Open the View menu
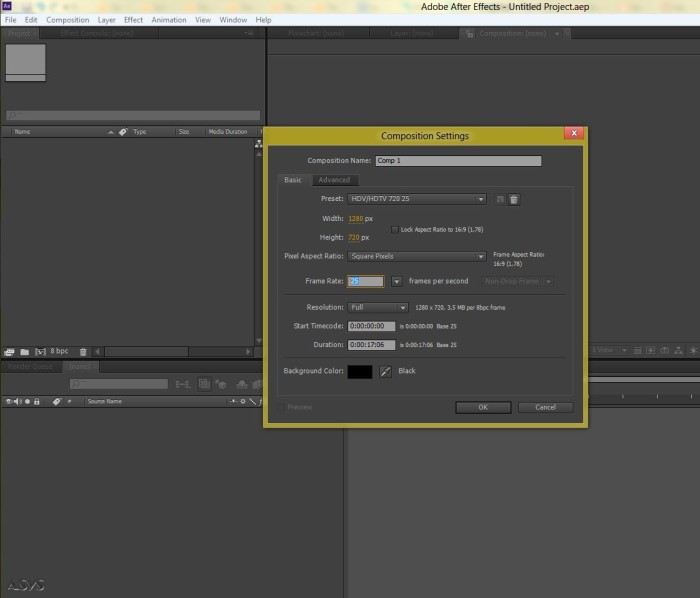The height and width of the screenshot is (598, 700). tap(203, 20)
